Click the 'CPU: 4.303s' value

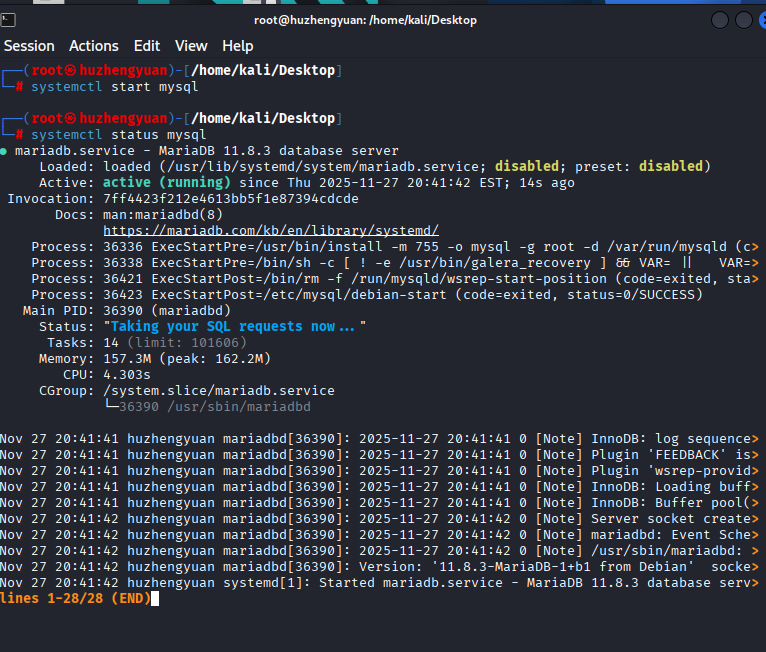point(127,375)
